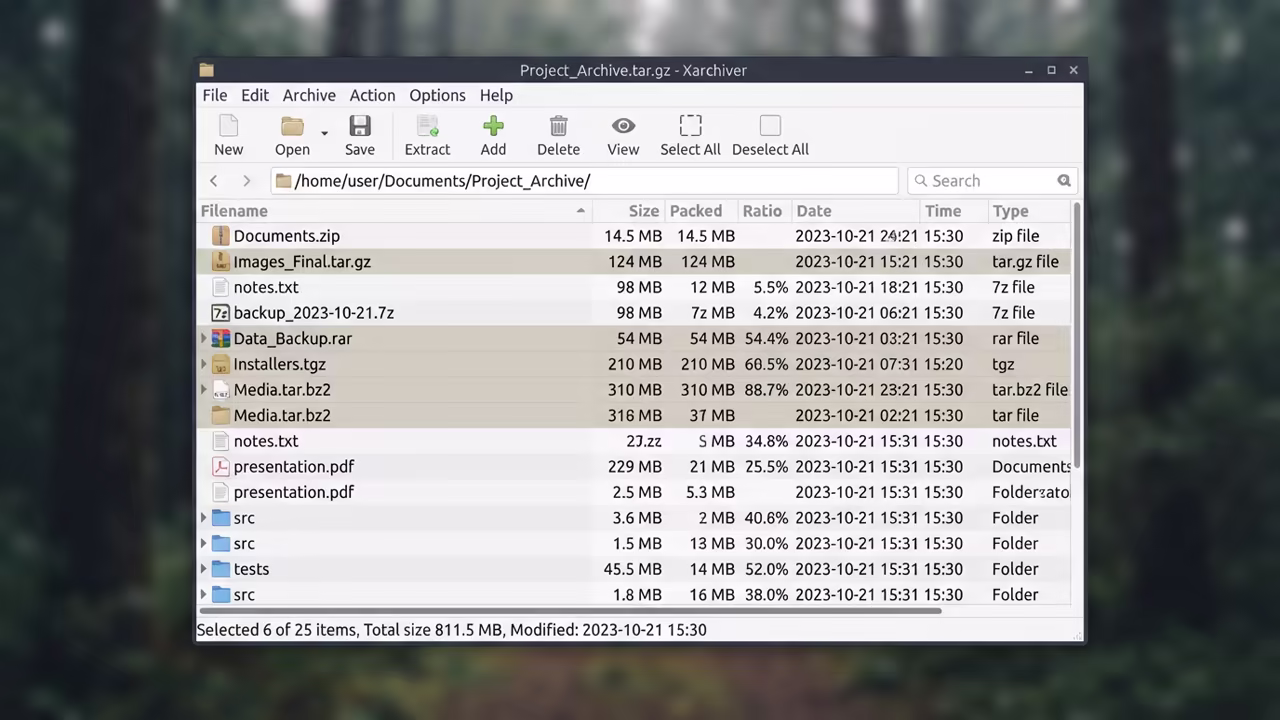The image size is (1280, 720).
Task: Click the Extract toolbar icon
Action: 427,126
